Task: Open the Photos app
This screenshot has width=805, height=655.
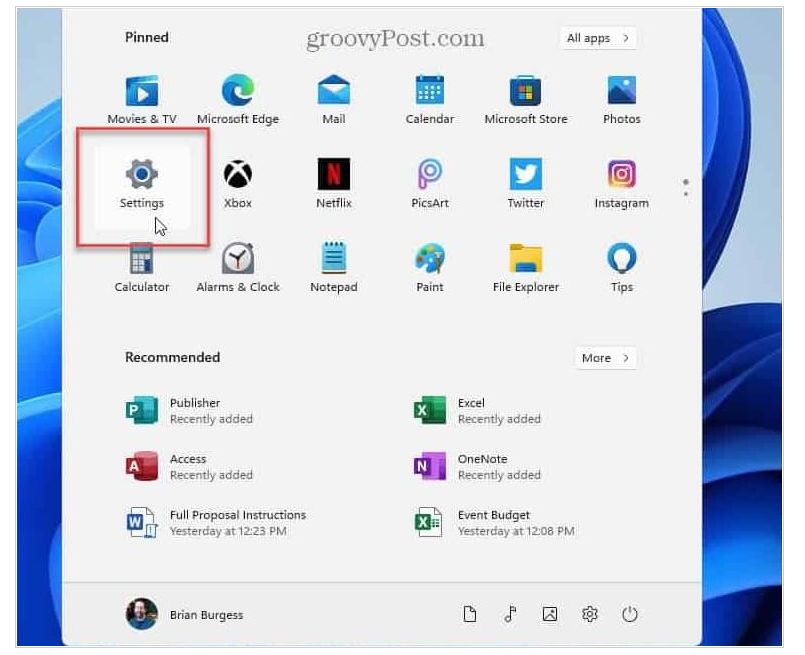Action: point(622,101)
